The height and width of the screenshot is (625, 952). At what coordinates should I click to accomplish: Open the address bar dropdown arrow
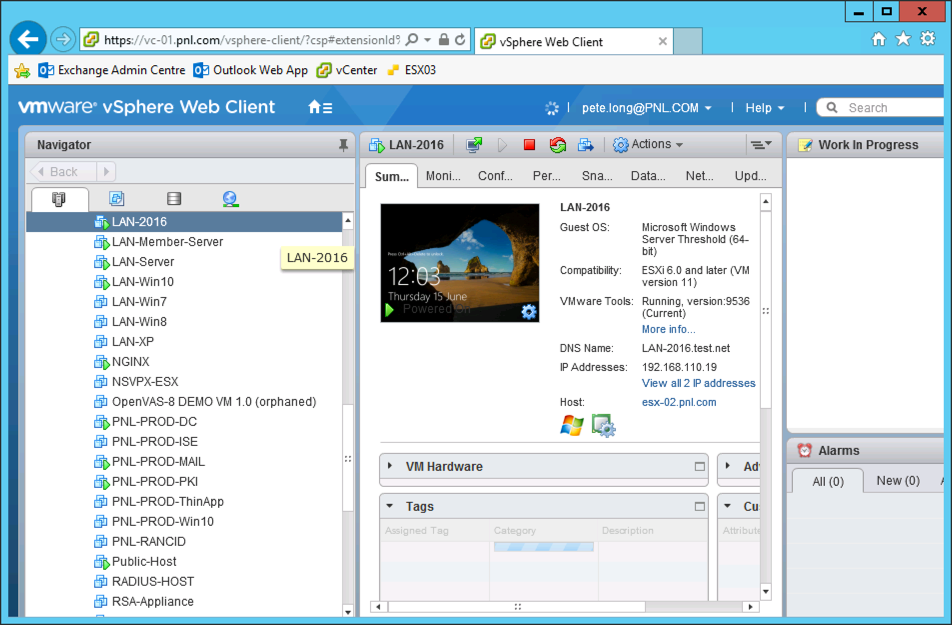click(x=427, y=40)
